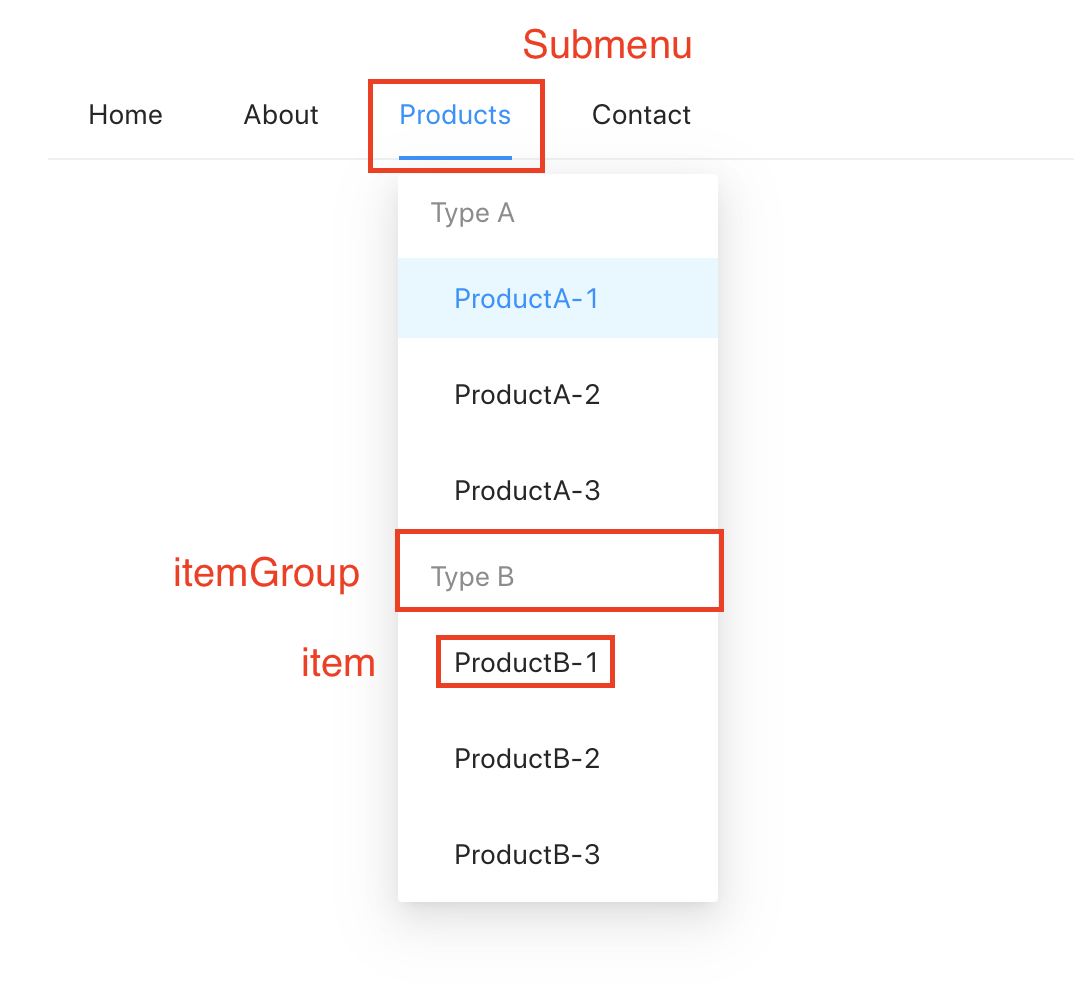
Task: Click the red Submenu annotation label
Action: (x=607, y=45)
